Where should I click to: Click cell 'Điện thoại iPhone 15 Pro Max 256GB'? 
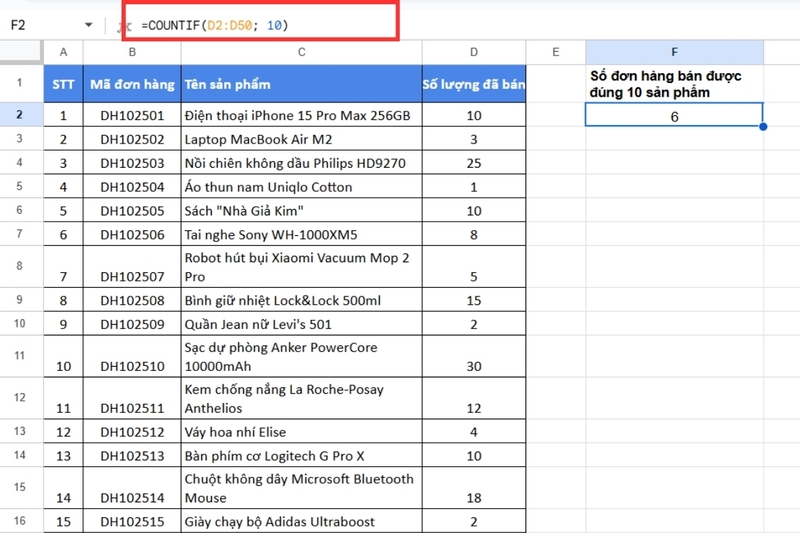click(x=302, y=115)
